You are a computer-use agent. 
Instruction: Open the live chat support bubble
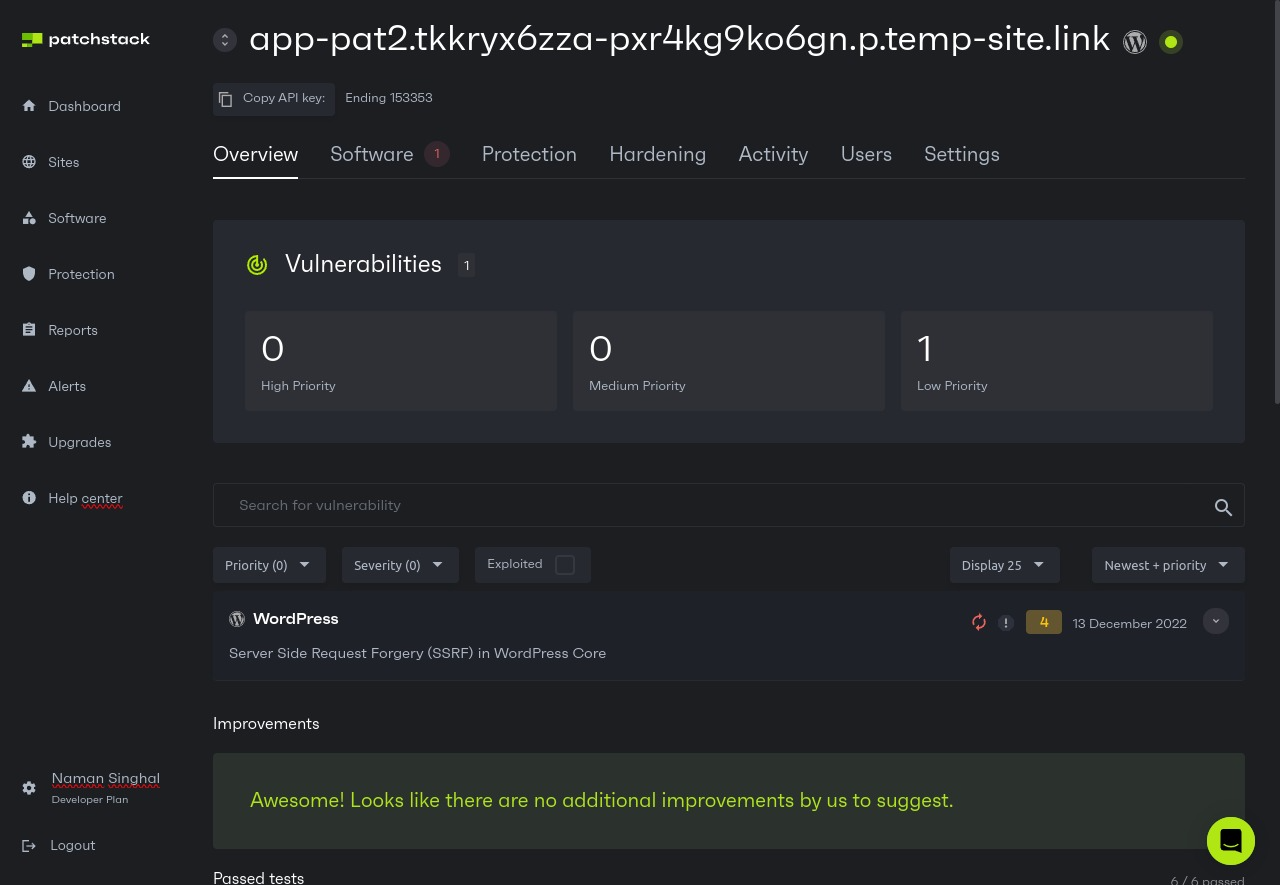coord(1231,841)
